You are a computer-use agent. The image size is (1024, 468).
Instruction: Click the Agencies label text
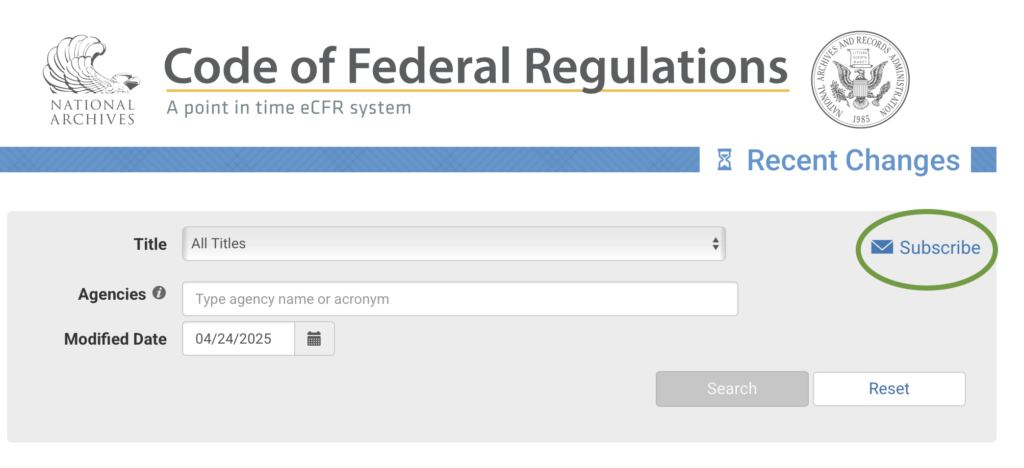(112, 295)
